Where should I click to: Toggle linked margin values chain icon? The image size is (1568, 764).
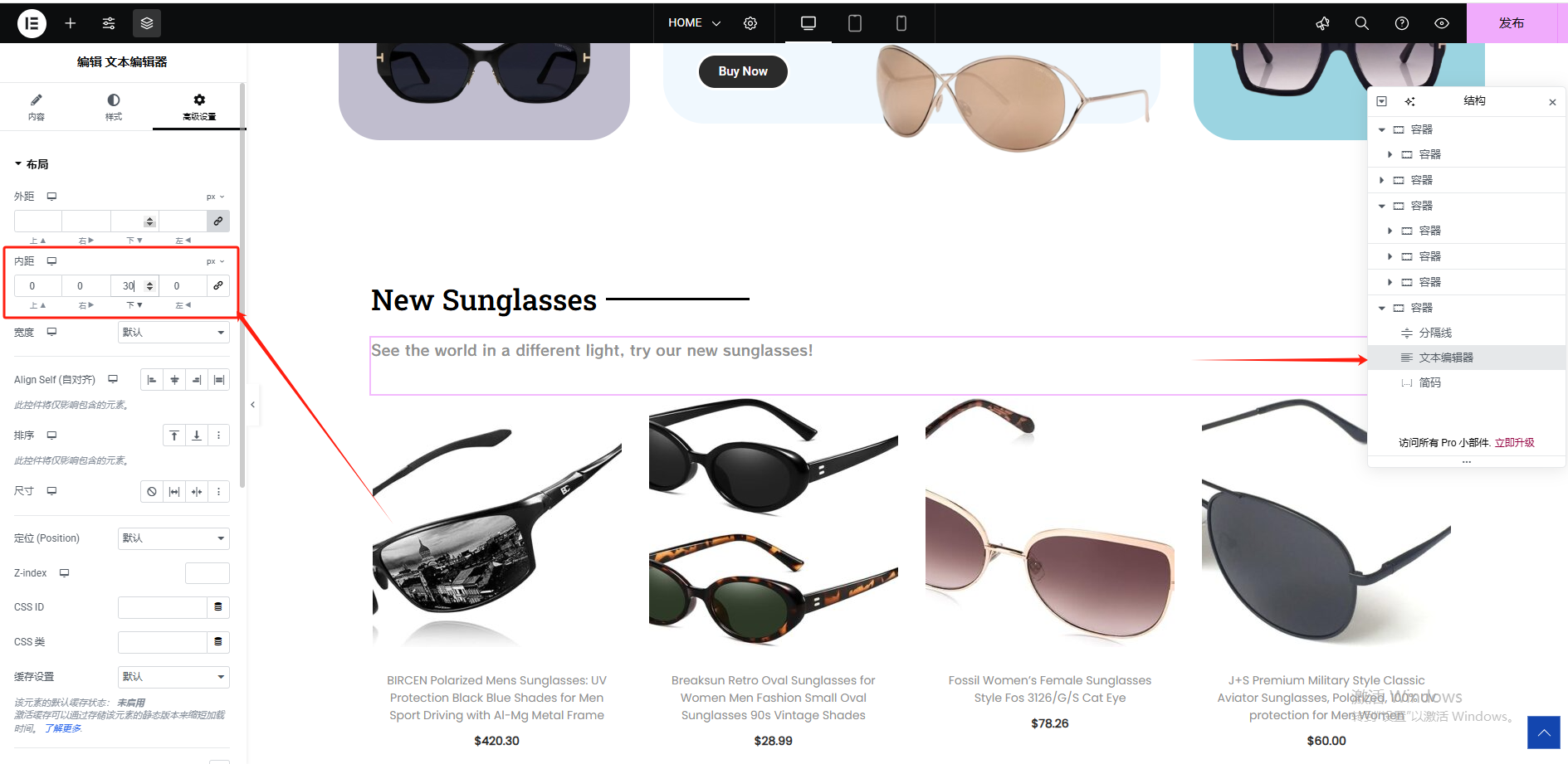coord(218,221)
